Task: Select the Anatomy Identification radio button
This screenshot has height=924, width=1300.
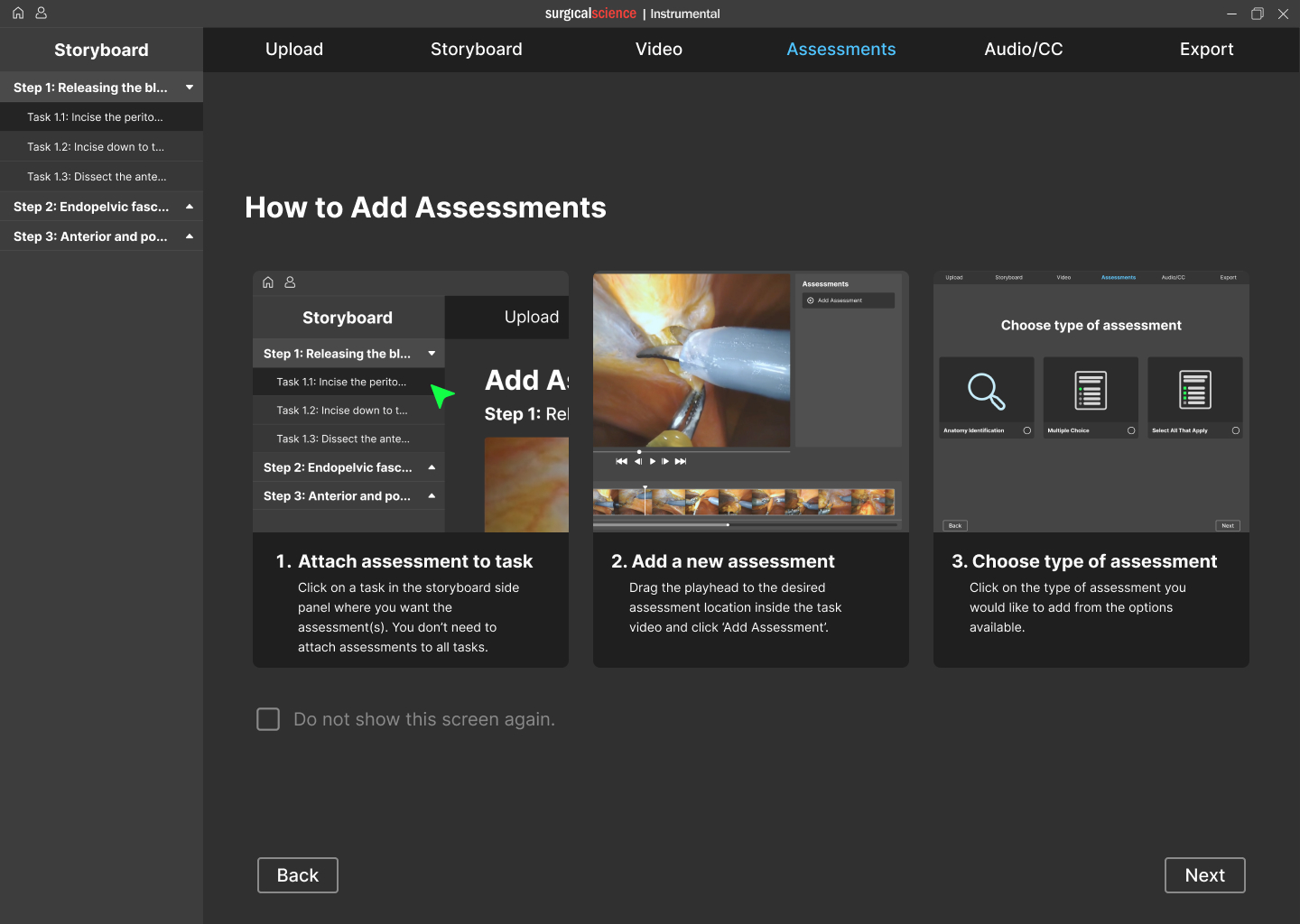Action: (x=1026, y=430)
